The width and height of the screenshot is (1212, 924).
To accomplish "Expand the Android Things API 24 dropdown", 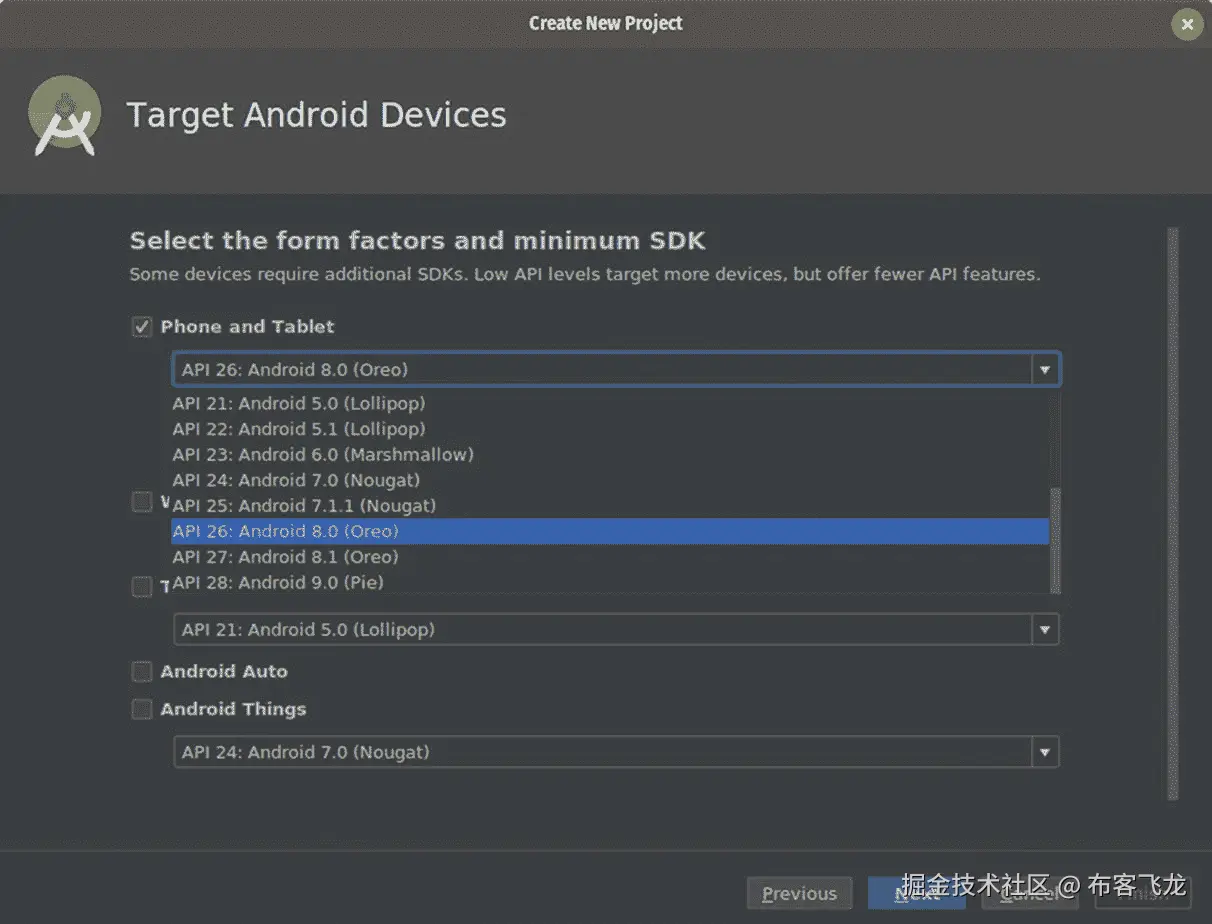I will (x=1045, y=752).
